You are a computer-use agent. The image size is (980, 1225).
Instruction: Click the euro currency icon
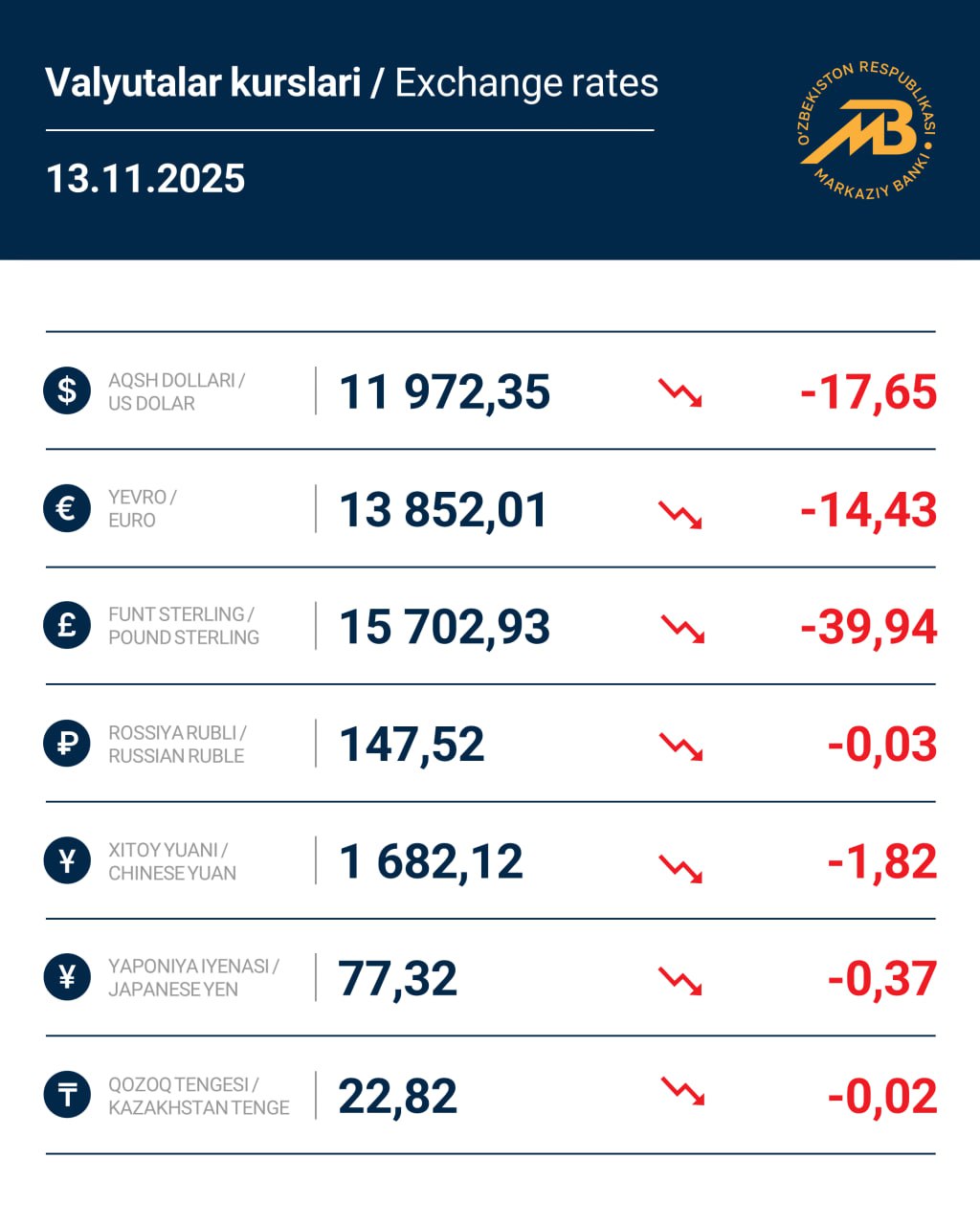67,508
